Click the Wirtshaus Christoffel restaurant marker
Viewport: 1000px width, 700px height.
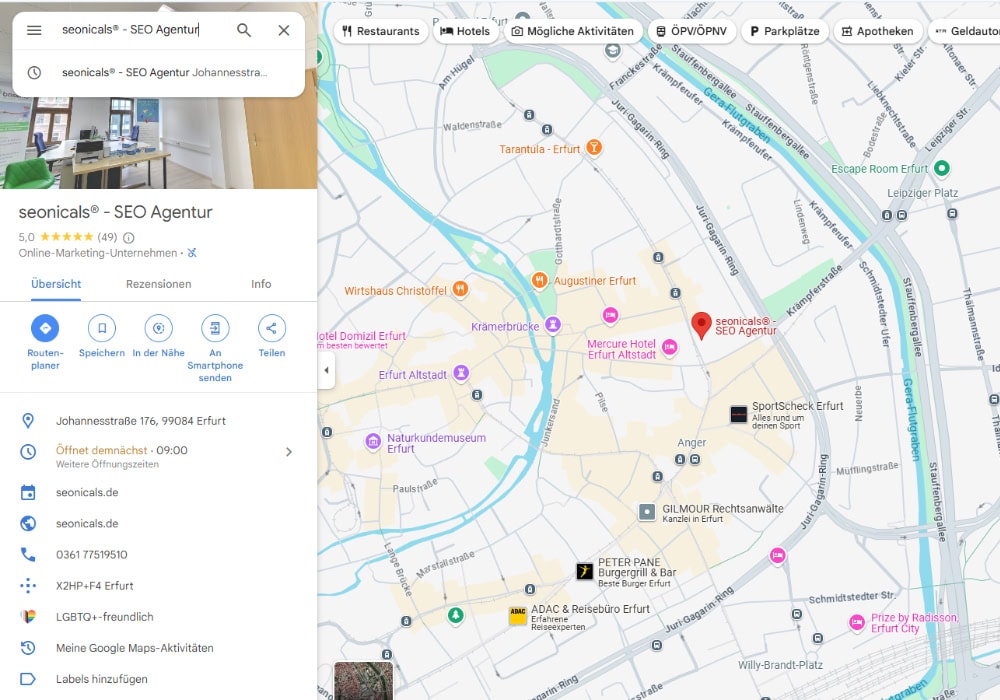coord(460,289)
